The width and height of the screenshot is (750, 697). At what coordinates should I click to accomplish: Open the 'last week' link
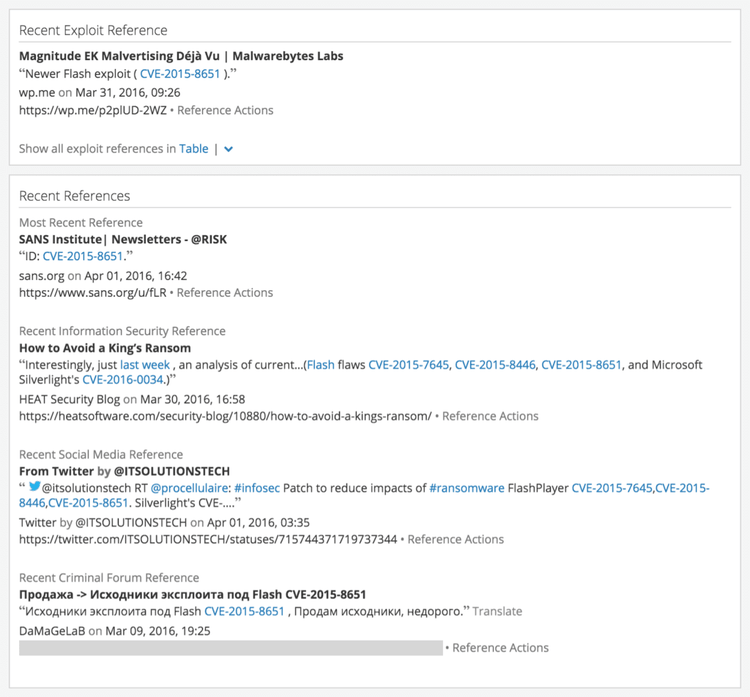[x=145, y=366]
